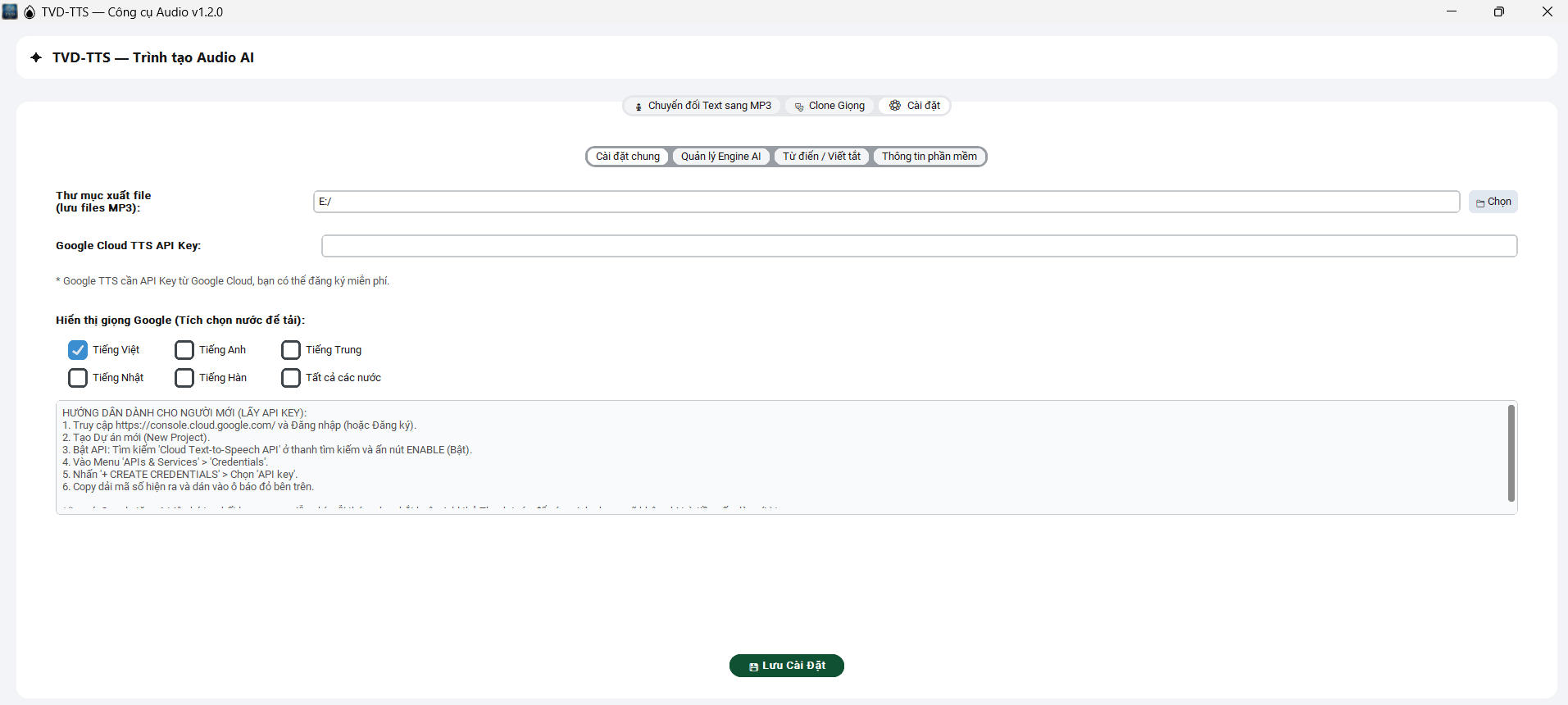Enable the Tiếng Hàn checkbox
The height and width of the screenshot is (705, 1568).
pos(184,378)
